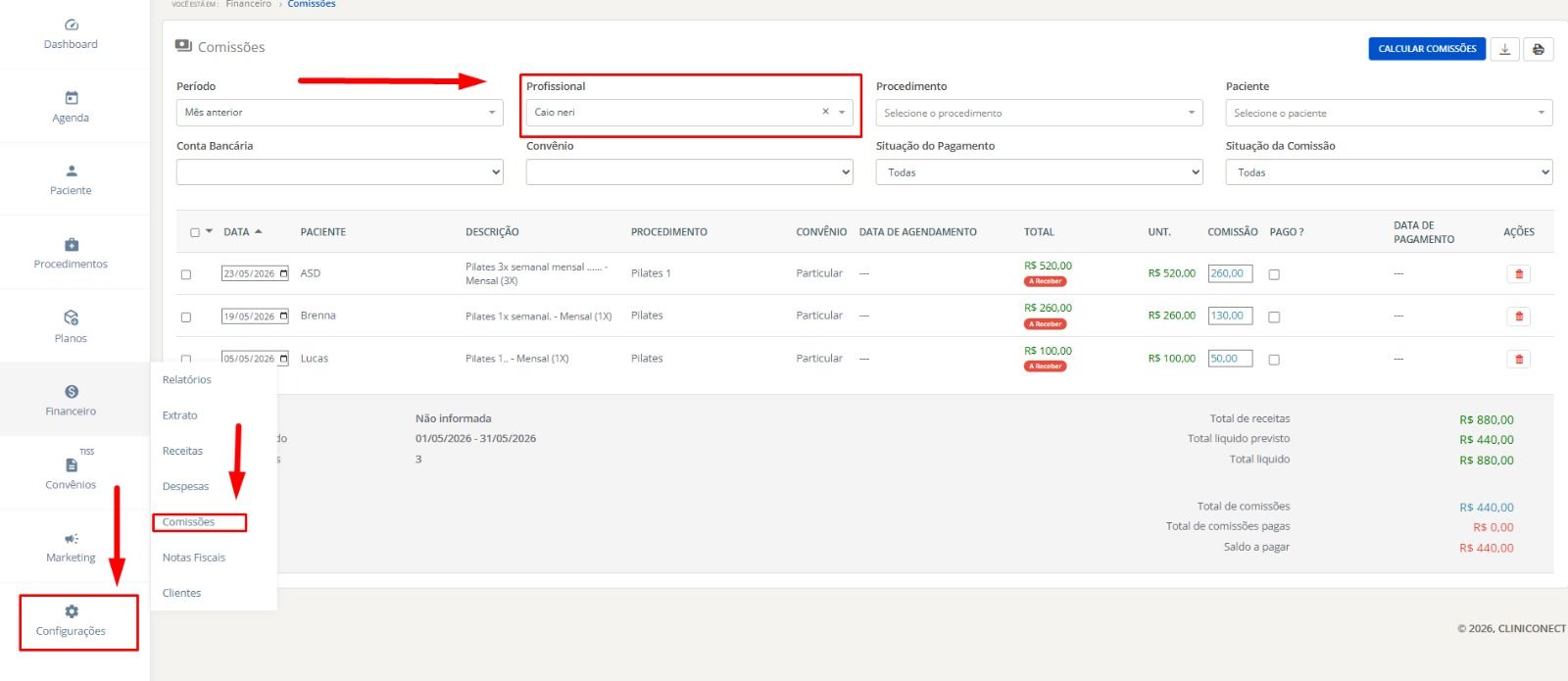Open date picker for 23/05/2026
The image size is (1568, 681).
pyautogui.click(x=283, y=273)
